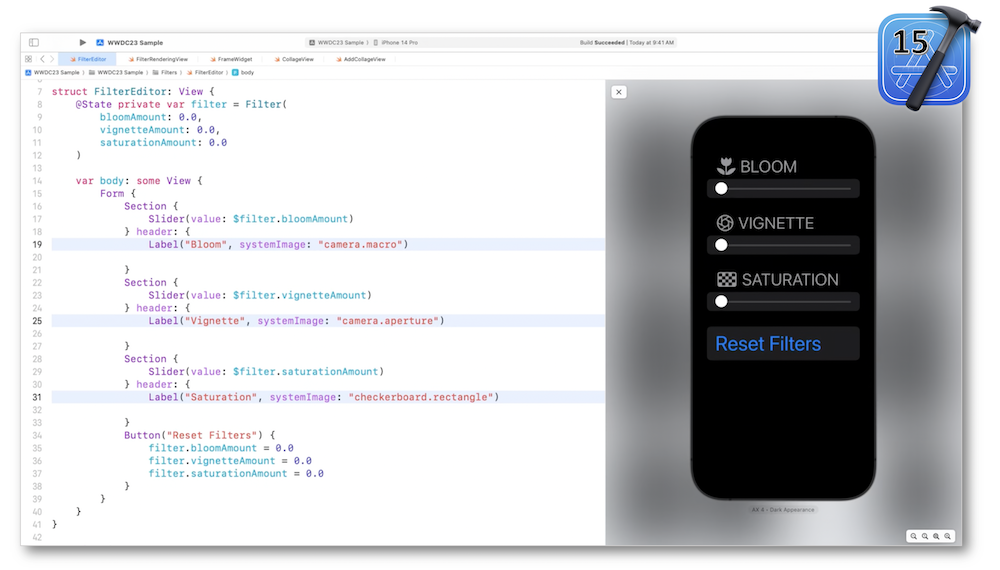Open the WWDC23 Sample project breadcrumb
1000x570 pixels.
click(x=52, y=73)
